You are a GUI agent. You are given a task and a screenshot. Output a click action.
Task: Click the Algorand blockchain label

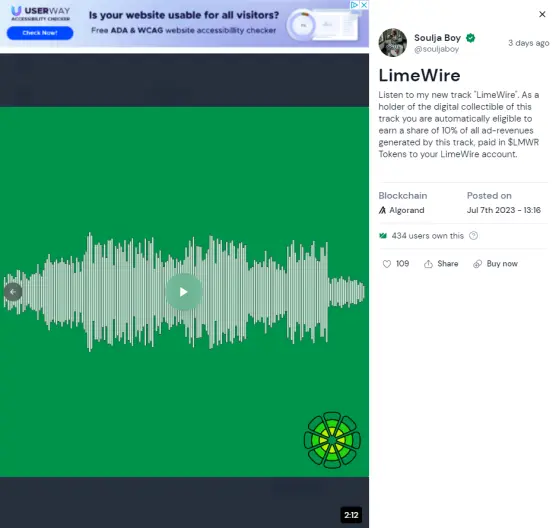(x=407, y=210)
